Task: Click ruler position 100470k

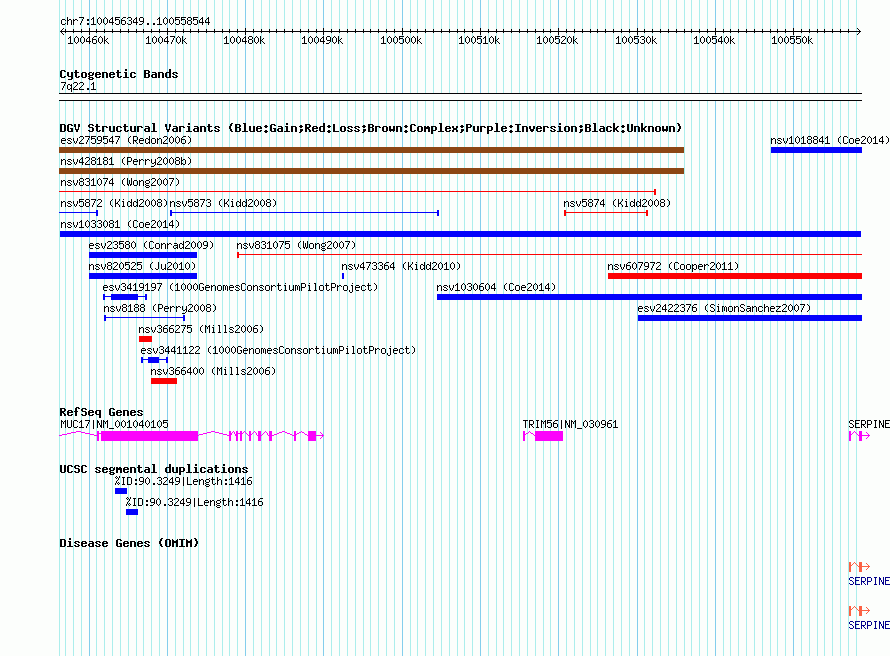Action: tap(166, 40)
